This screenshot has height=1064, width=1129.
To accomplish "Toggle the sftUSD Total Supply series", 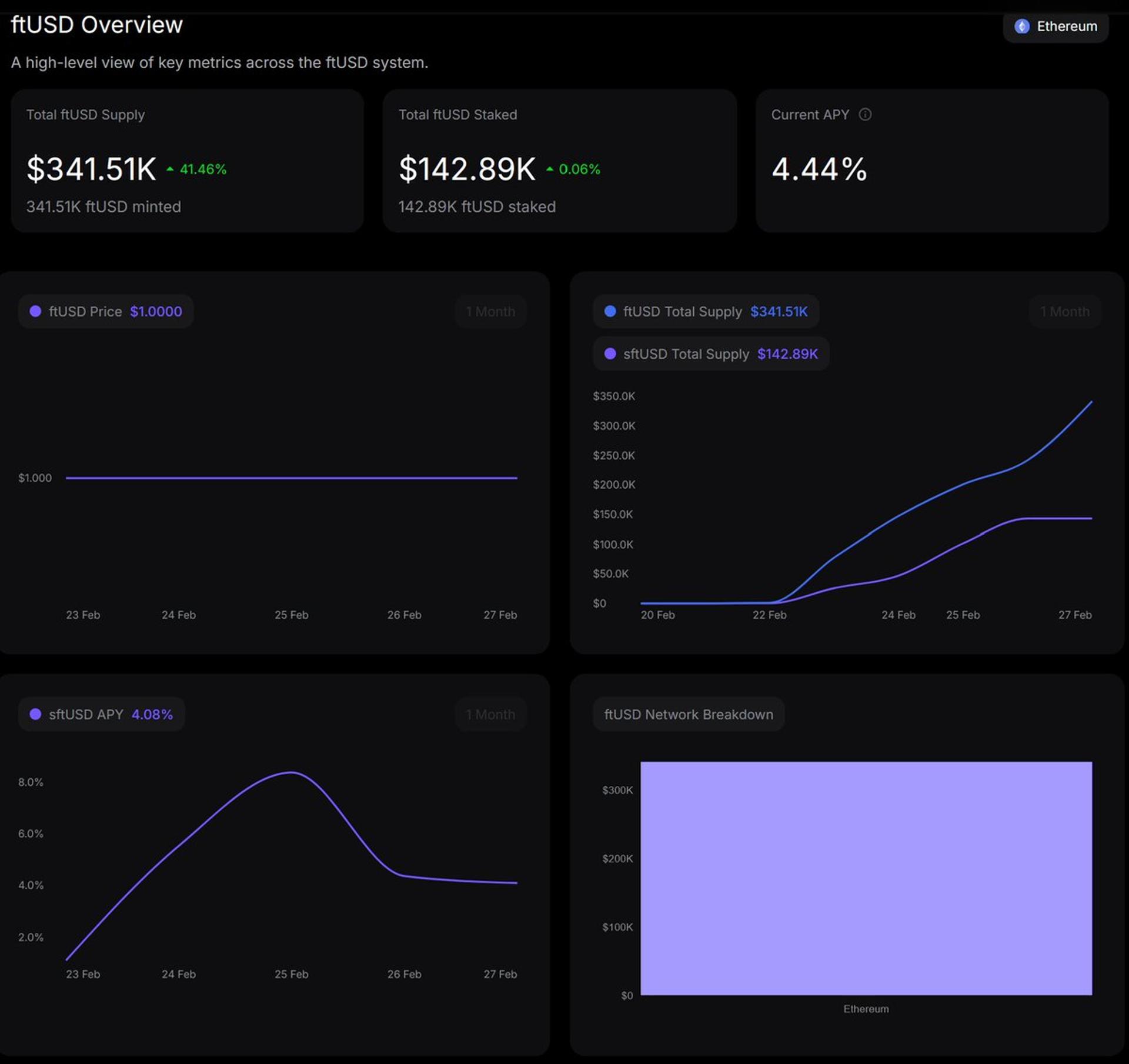I will click(x=710, y=353).
